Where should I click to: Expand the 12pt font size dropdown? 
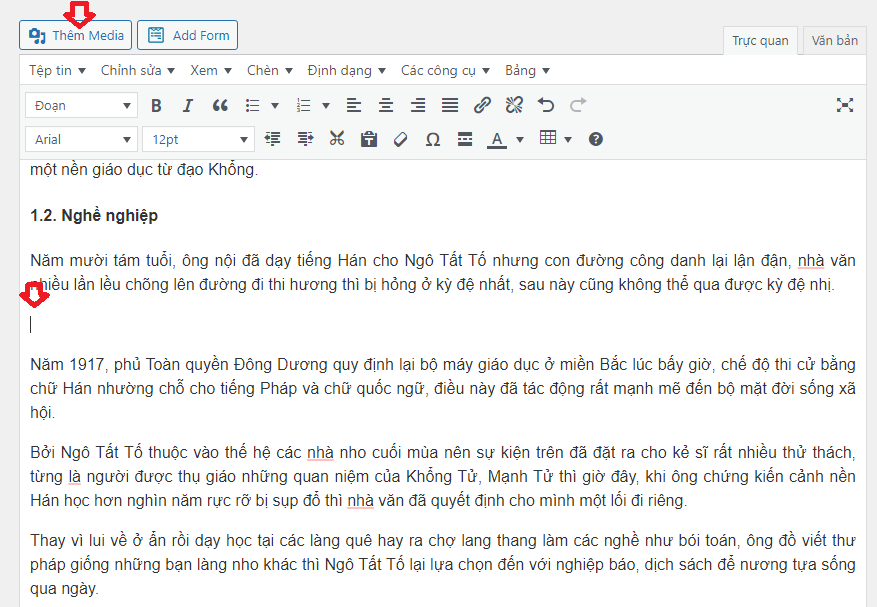[x=199, y=139]
